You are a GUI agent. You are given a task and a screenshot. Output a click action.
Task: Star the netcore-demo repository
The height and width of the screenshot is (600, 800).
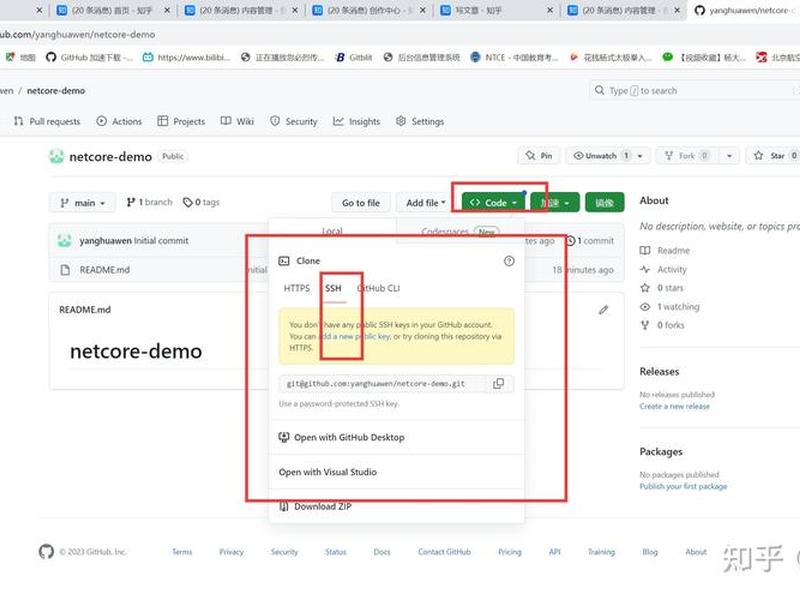pyautogui.click(x=774, y=156)
